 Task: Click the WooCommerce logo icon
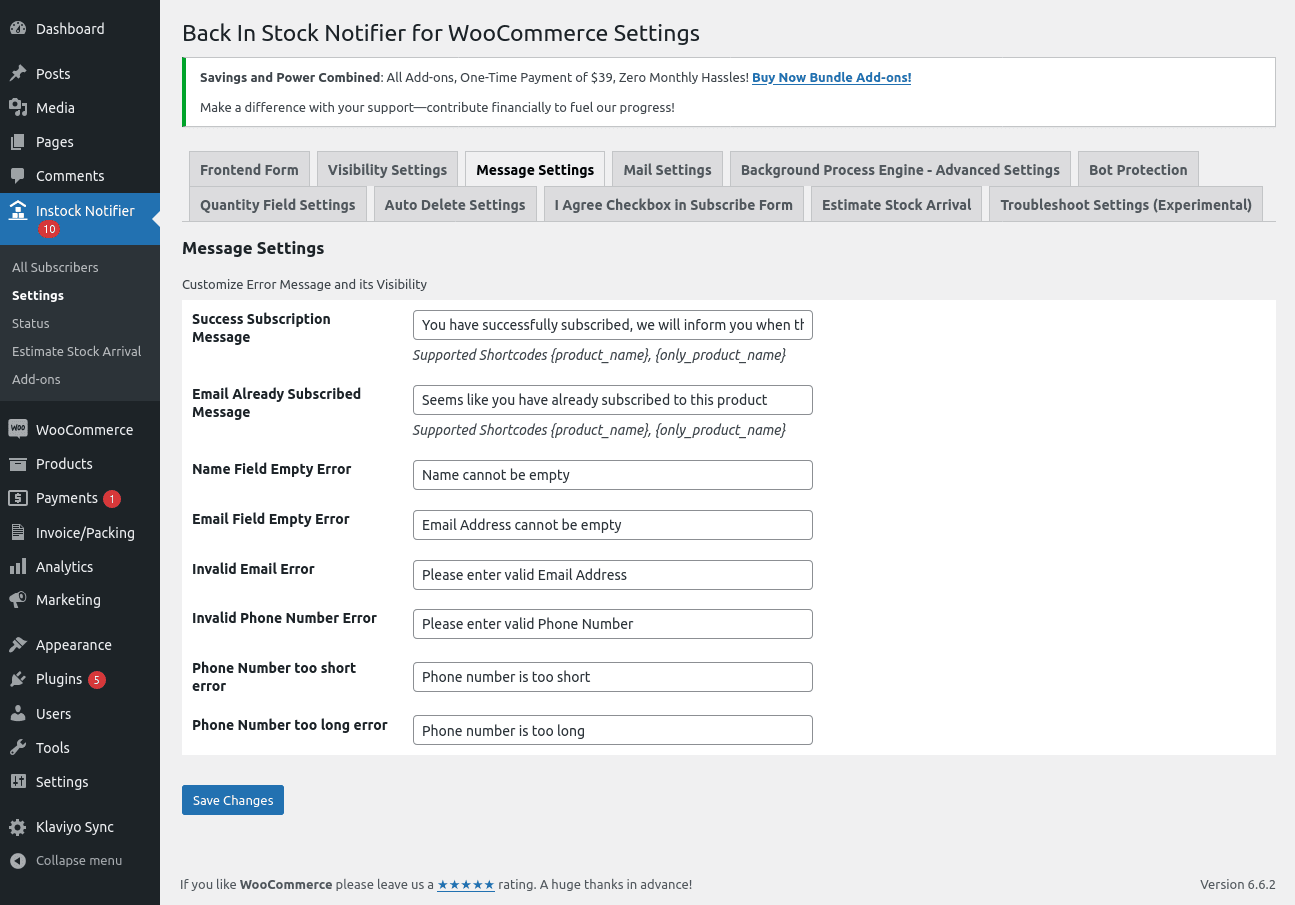(x=18, y=429)
